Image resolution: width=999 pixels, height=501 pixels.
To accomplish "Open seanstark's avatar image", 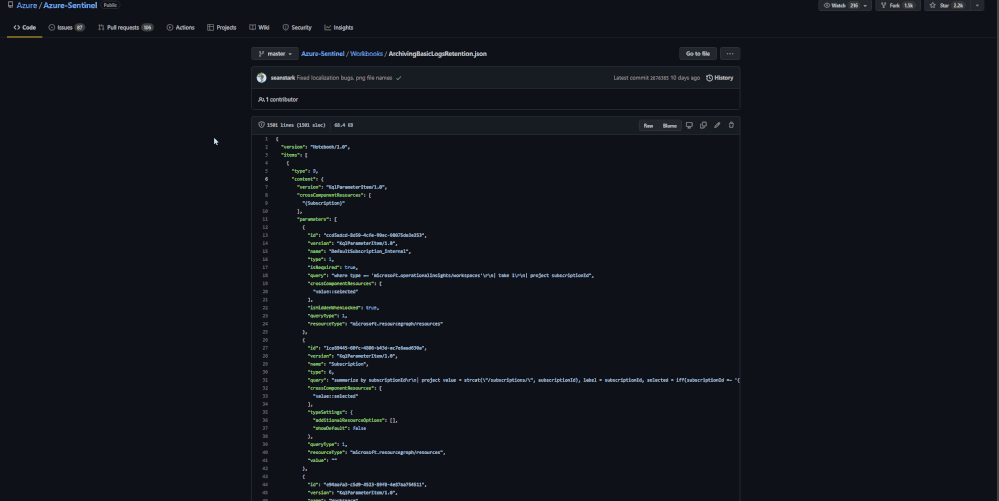I will pos(261,78).
